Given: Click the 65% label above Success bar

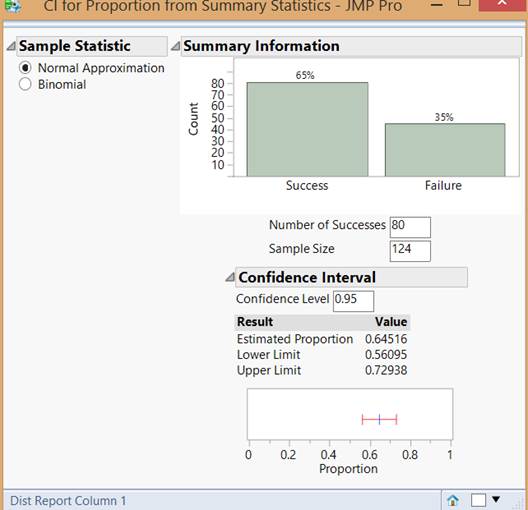Looking at the screenshot, I should tap(305, 75).
